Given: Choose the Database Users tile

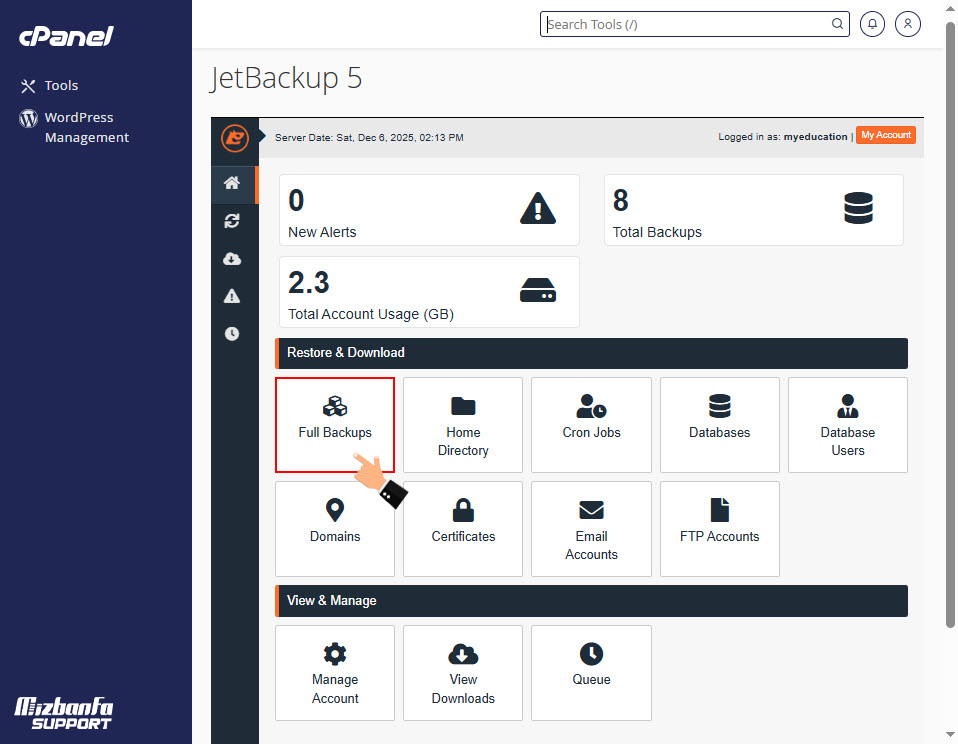Looking at the screenshot, I should point(847,424).
